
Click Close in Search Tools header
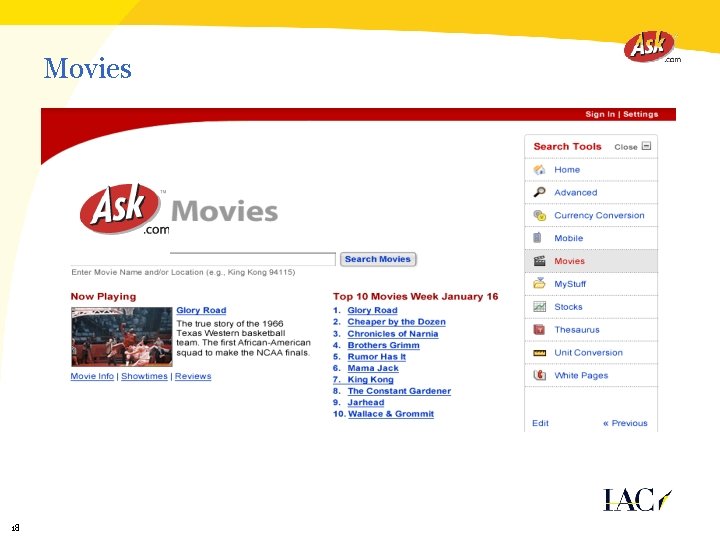coord(625,147)
